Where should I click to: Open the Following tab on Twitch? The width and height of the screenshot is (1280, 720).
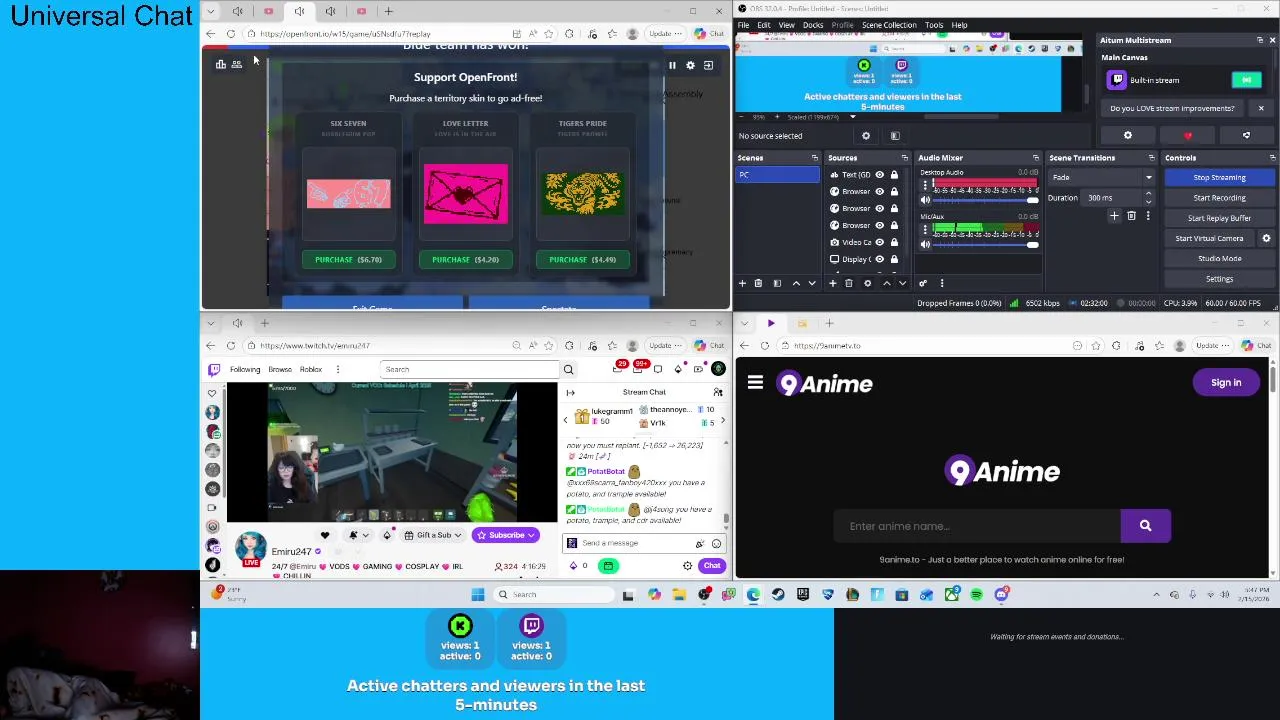245,369
